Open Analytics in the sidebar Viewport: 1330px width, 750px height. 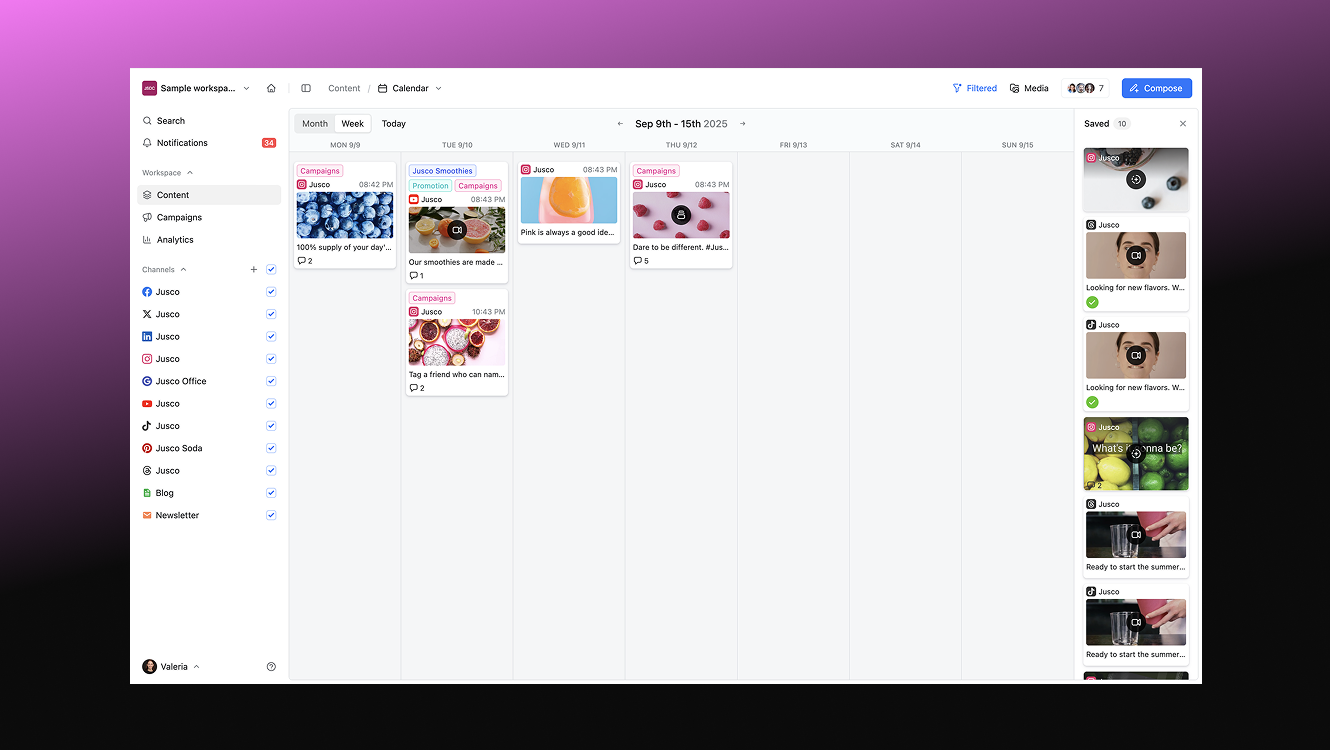(x=209, y=240)
